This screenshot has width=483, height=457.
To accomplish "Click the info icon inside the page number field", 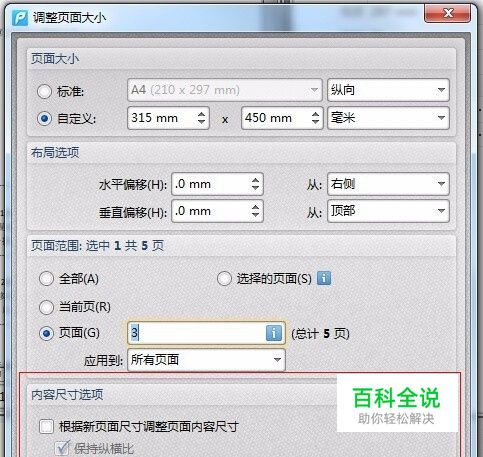I will (274, 333).
